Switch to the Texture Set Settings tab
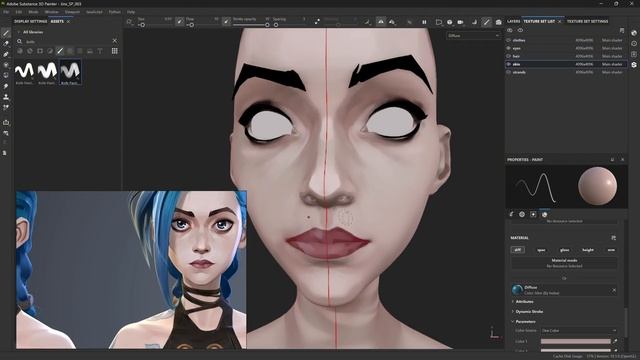This screenshot has height=360, width=640. (587, 21)
